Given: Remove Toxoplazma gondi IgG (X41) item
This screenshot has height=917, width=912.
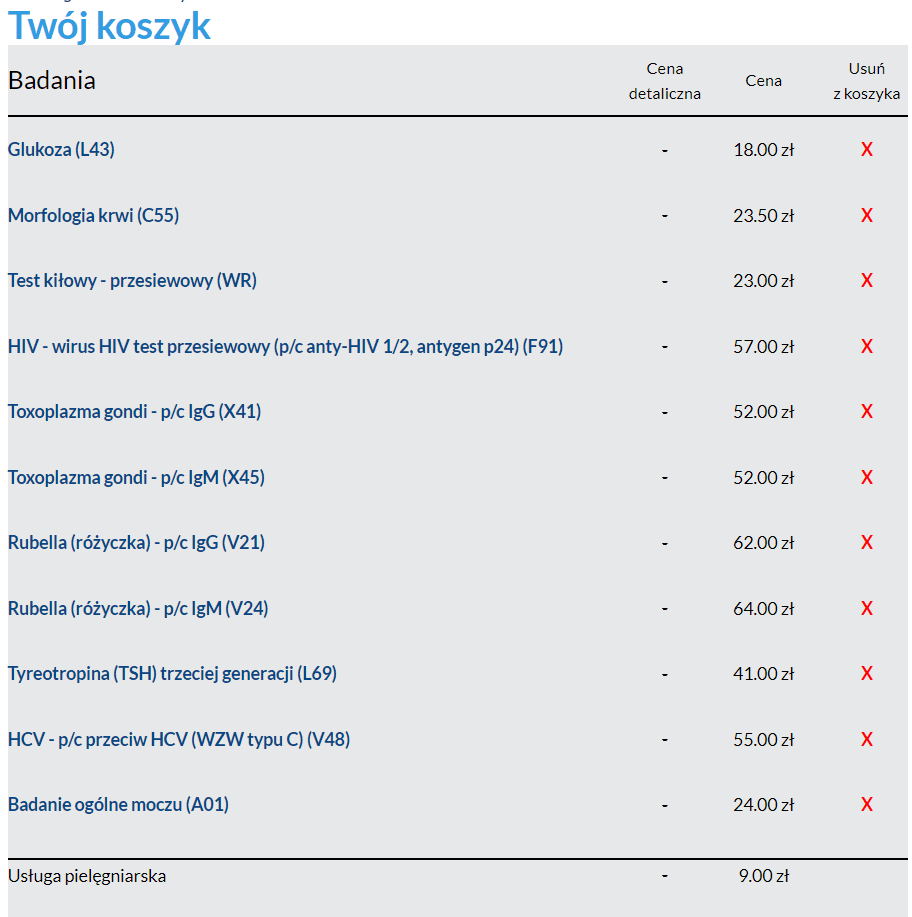Looking at the screenshot, I should pyautogui.click(x=867, y=412).
